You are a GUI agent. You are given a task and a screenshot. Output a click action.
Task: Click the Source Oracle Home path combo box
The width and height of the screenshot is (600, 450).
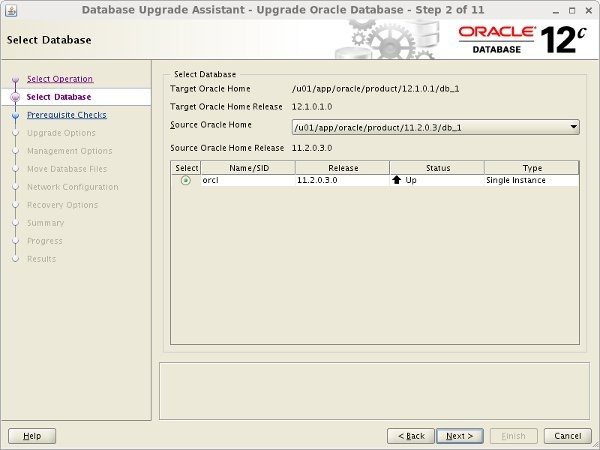[x=435, y=127]
